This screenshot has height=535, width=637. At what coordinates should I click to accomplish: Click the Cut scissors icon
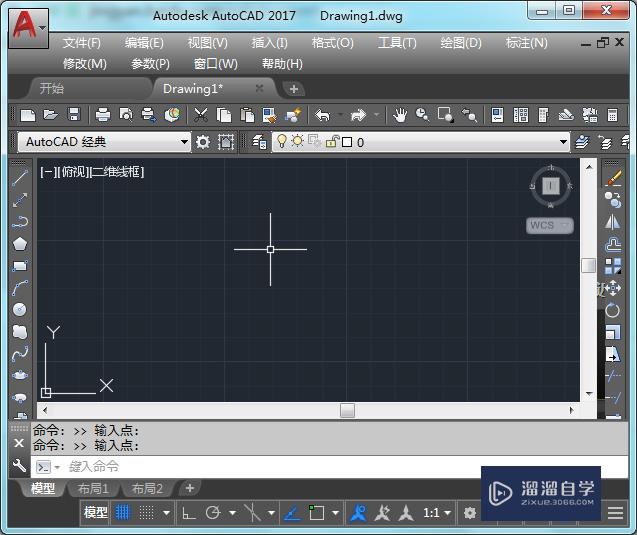click(201, 115)
